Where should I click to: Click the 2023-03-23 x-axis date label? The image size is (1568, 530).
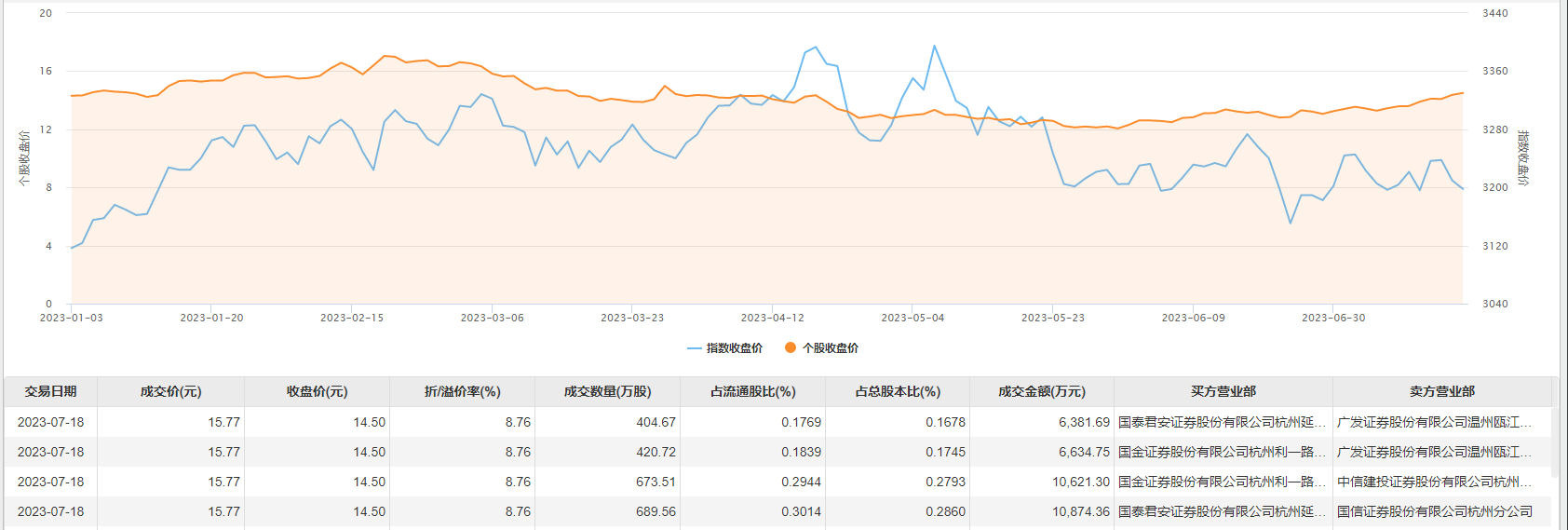(x=632, y=318)
